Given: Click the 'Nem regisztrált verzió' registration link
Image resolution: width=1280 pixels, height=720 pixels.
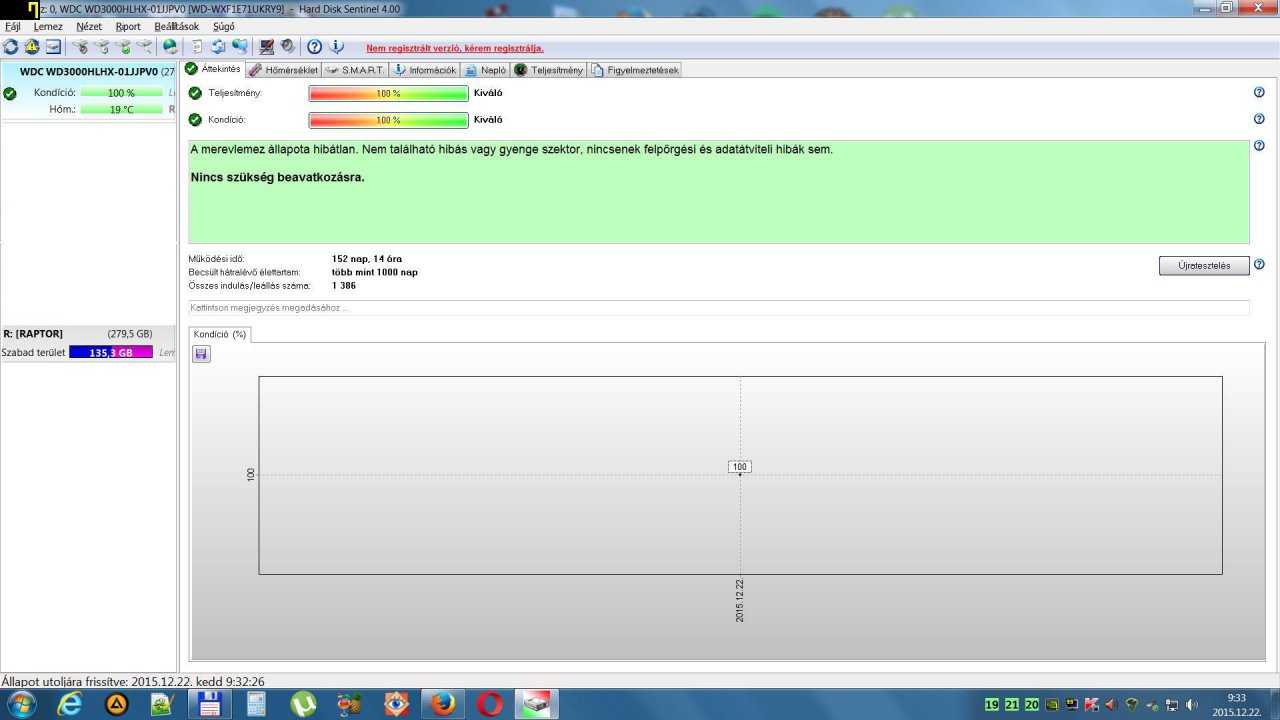Looking at the screenshot, I should coord(455,48).
